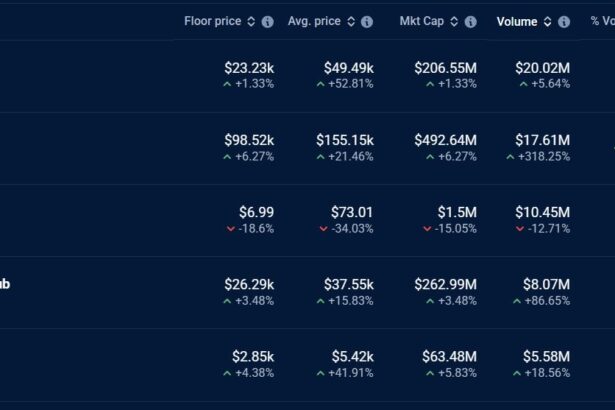Sort table by Avg. price header label
Image resolution: width=615 pixels, height=410 pixels.
313,21
